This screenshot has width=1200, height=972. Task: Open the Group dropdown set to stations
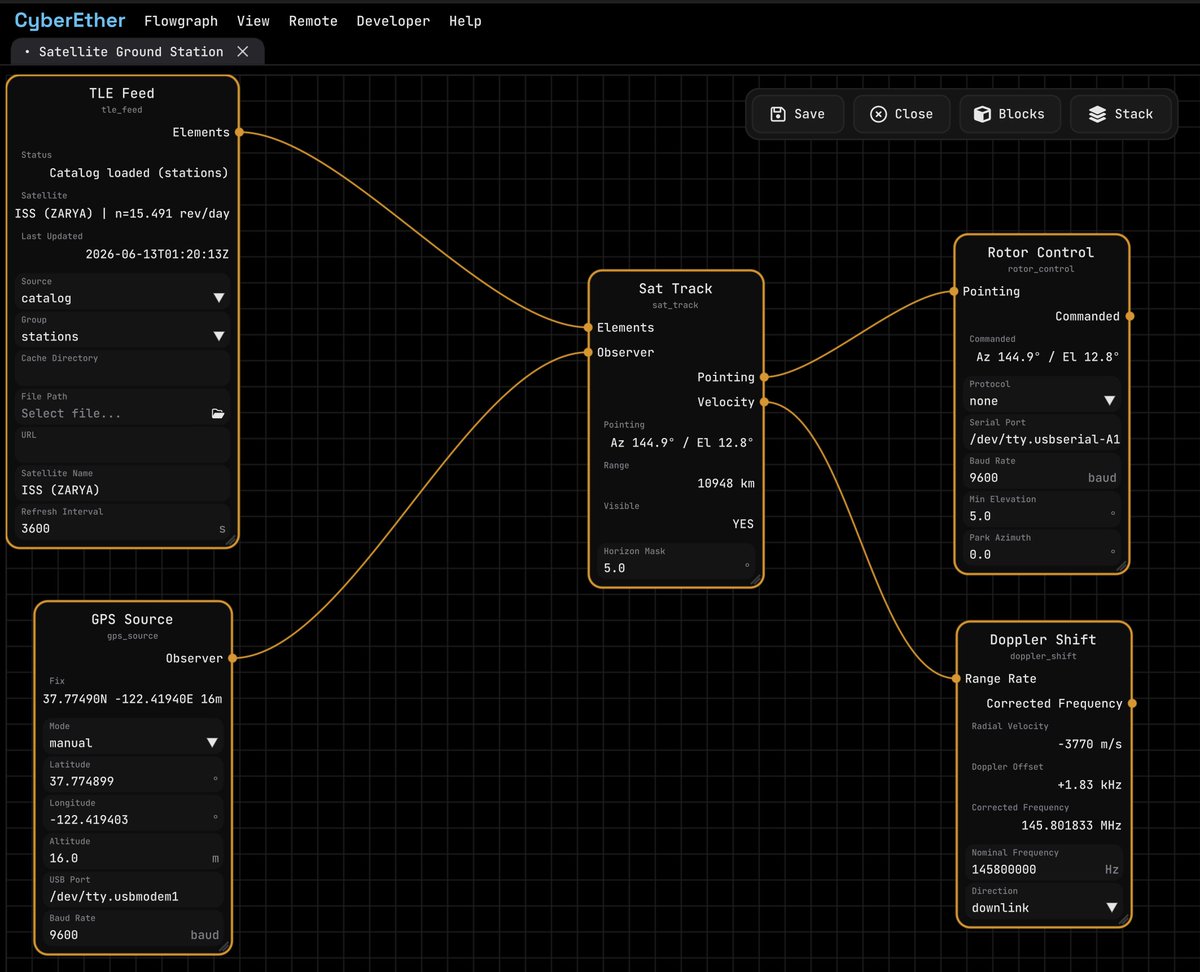pos(123,329)
